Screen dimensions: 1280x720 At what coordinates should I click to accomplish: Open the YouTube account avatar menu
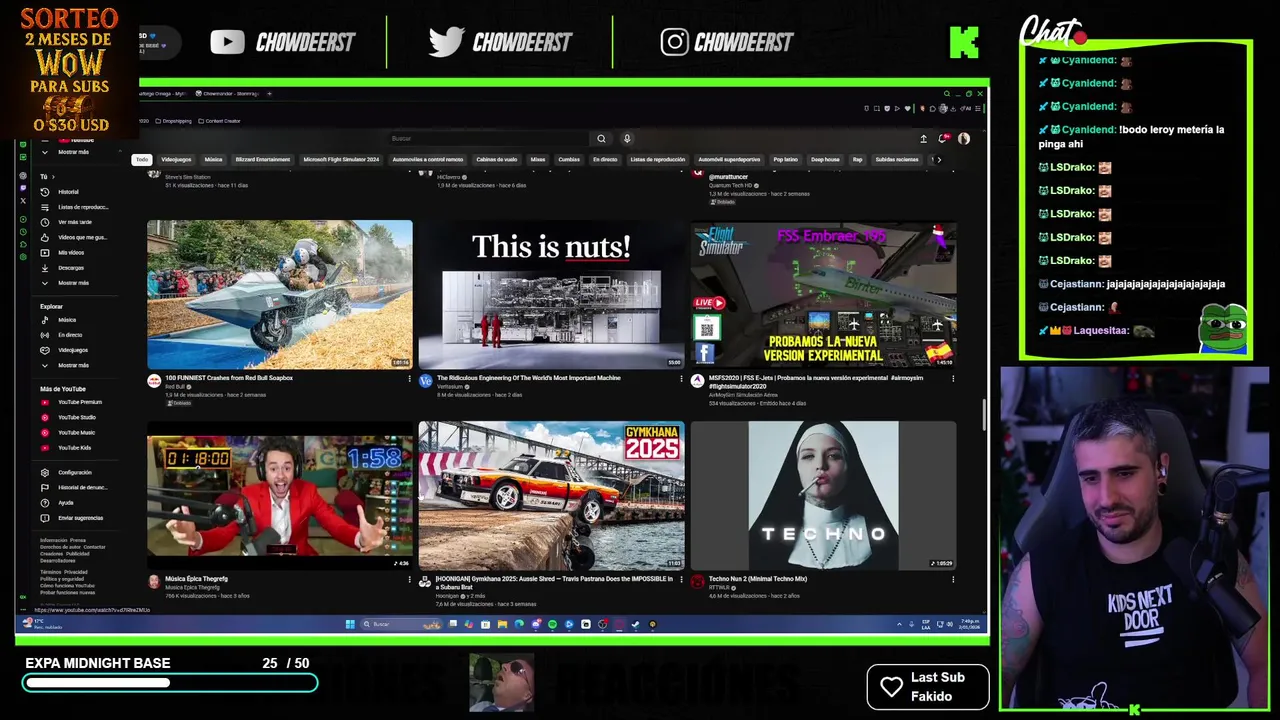pos(964,139)
